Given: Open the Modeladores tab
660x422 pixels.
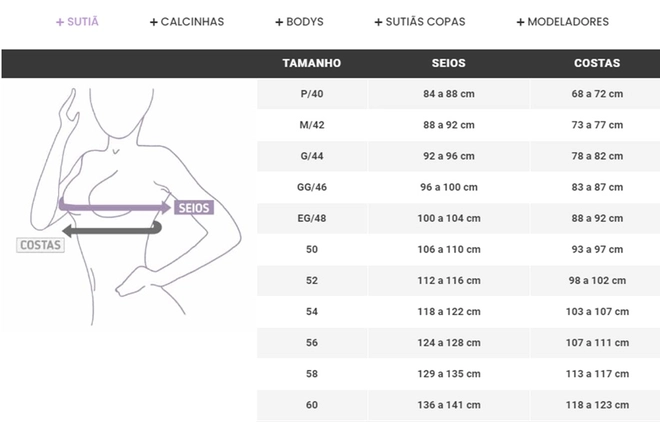Looking at the screenshot, I should pos(563,22).
